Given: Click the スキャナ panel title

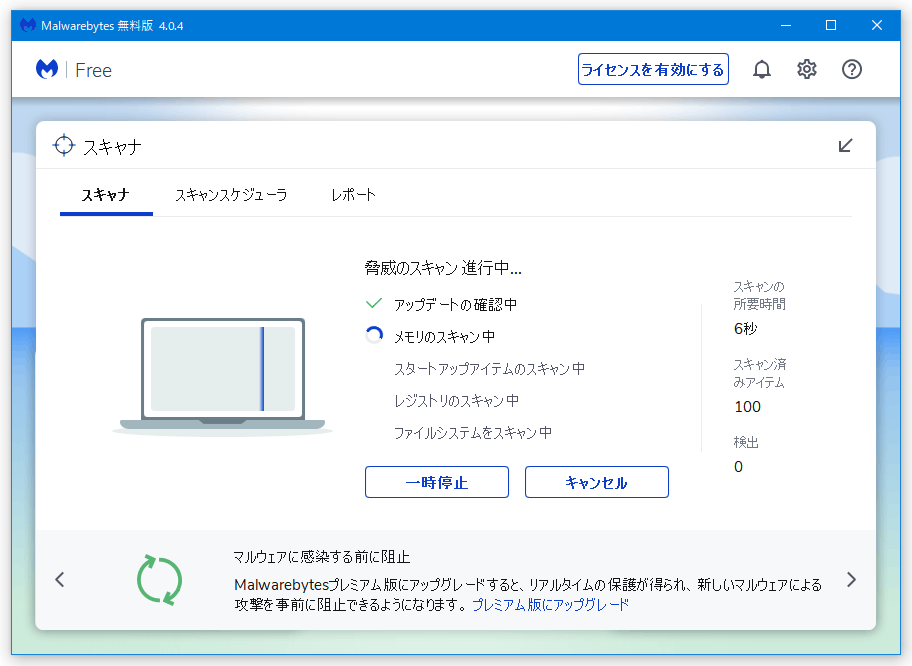Looking at the screenshot, I should (x=112, y=147).
